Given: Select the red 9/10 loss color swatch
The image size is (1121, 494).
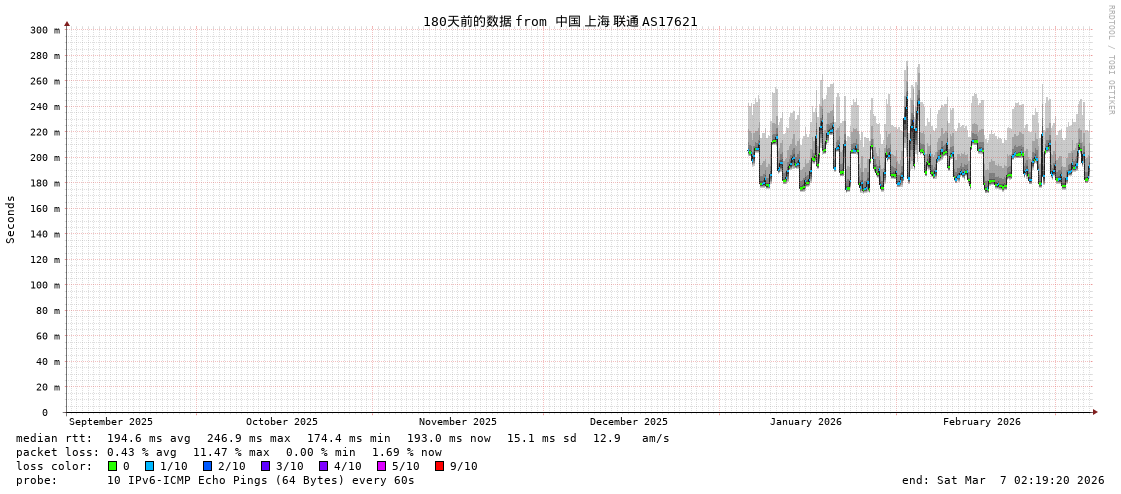Looking at the screenshot, I should point(439,466).
